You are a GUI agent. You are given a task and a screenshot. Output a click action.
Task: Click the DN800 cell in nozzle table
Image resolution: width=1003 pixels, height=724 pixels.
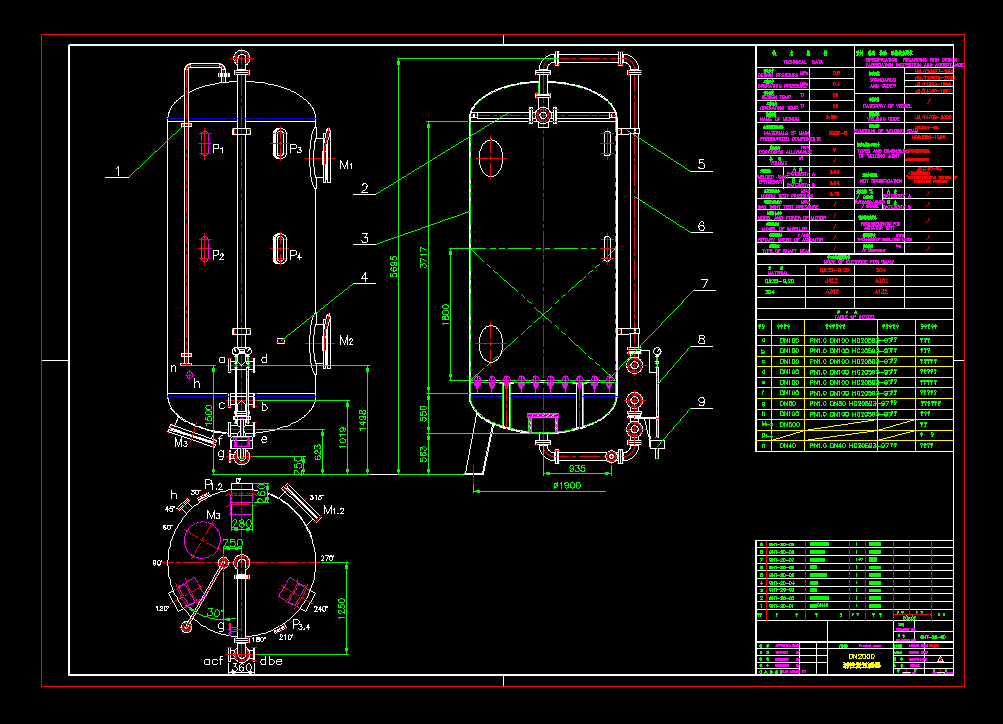(789, 425)
